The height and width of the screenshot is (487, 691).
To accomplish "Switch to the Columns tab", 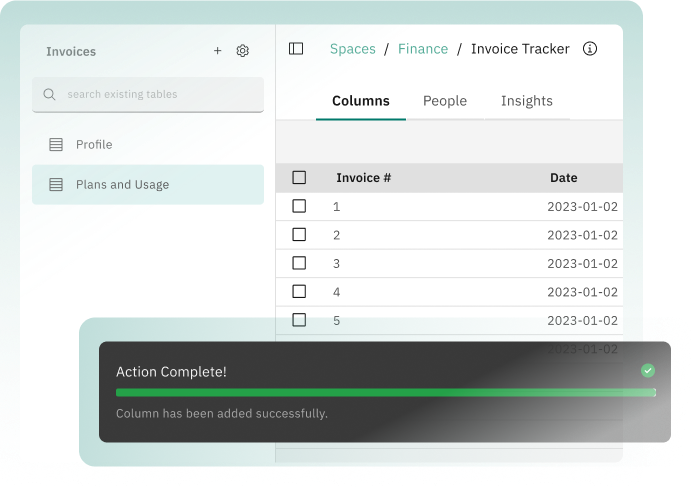I will tap(360, 101).
